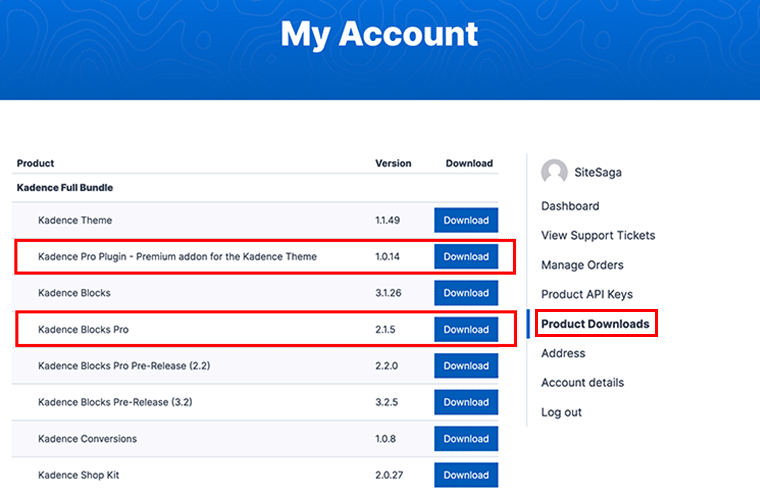Select Product Downloads in sidebar
This screenshot has width=760, height=488.
595,324
